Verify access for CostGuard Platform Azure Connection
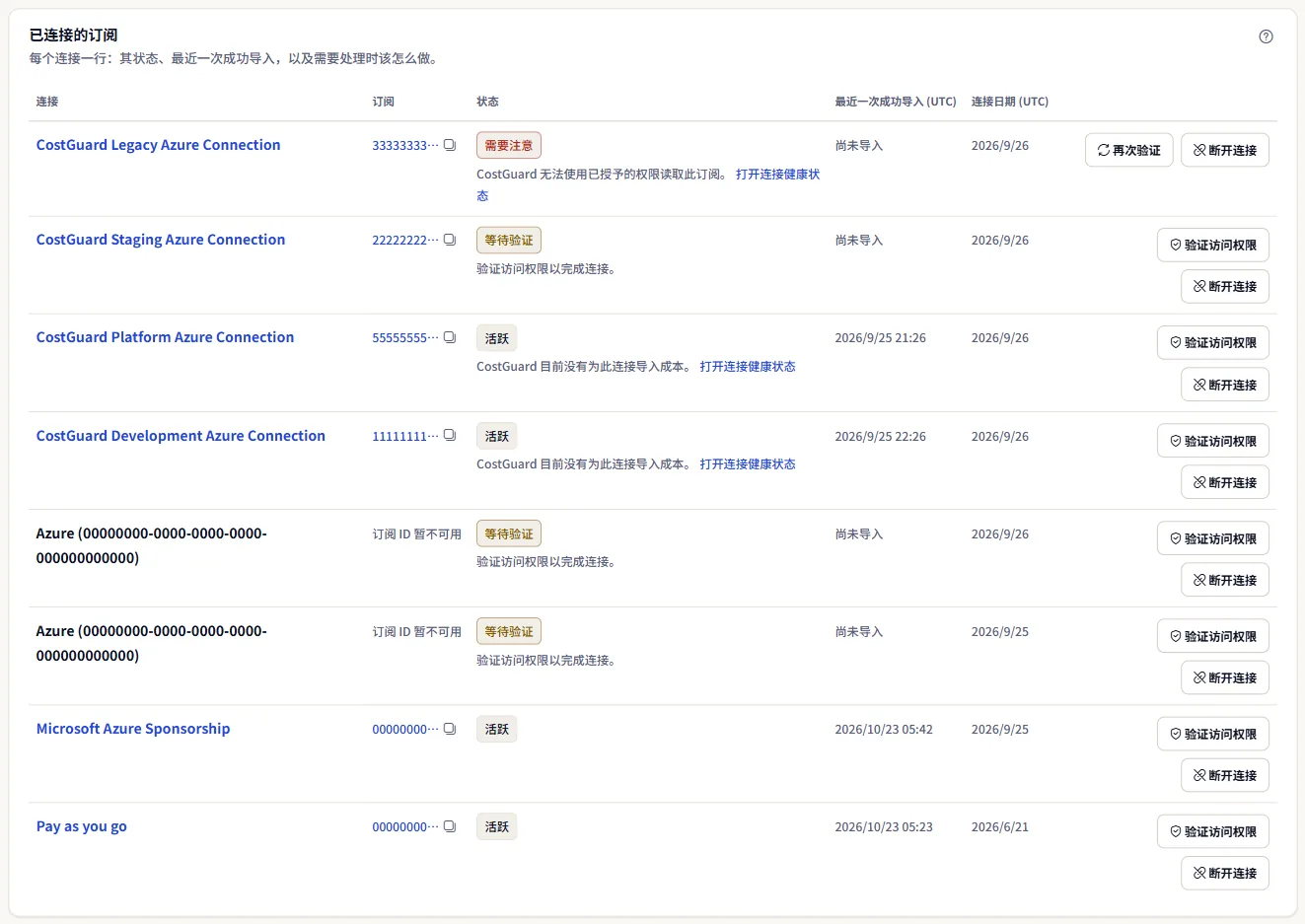The image size is (1305, 924). click(1212, 342)
